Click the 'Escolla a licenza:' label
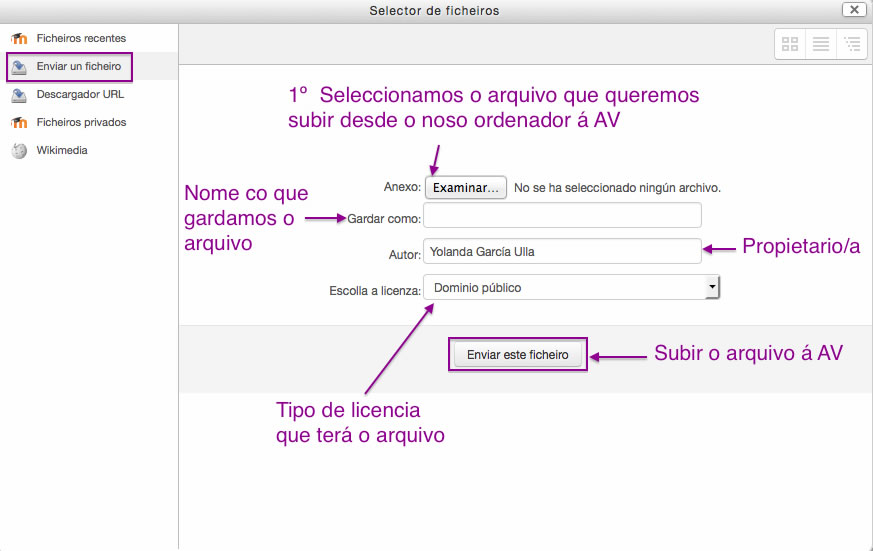873x551 pixels. (375, 291)
